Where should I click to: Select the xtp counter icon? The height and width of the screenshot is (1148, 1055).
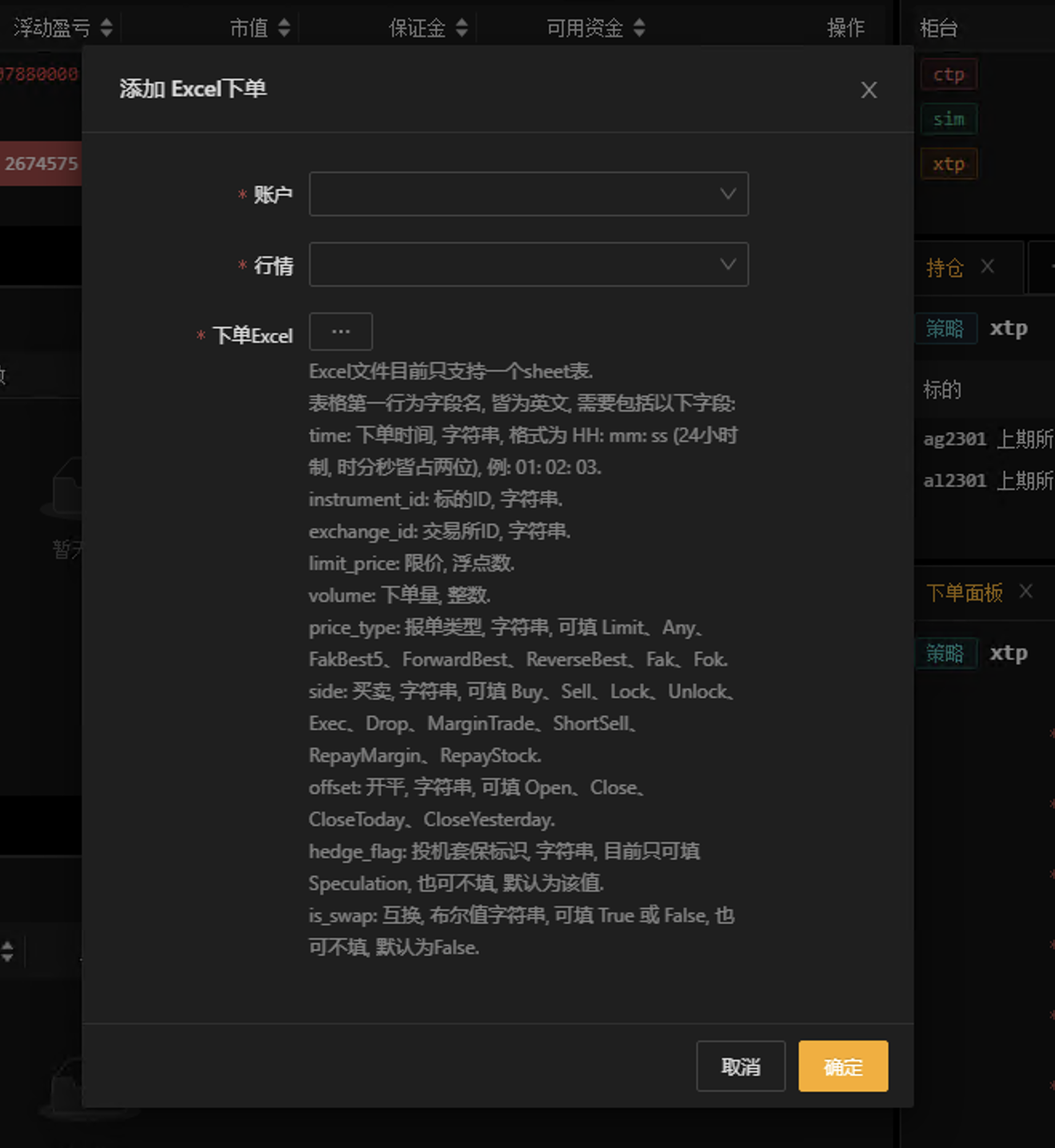tap(949, 163)
